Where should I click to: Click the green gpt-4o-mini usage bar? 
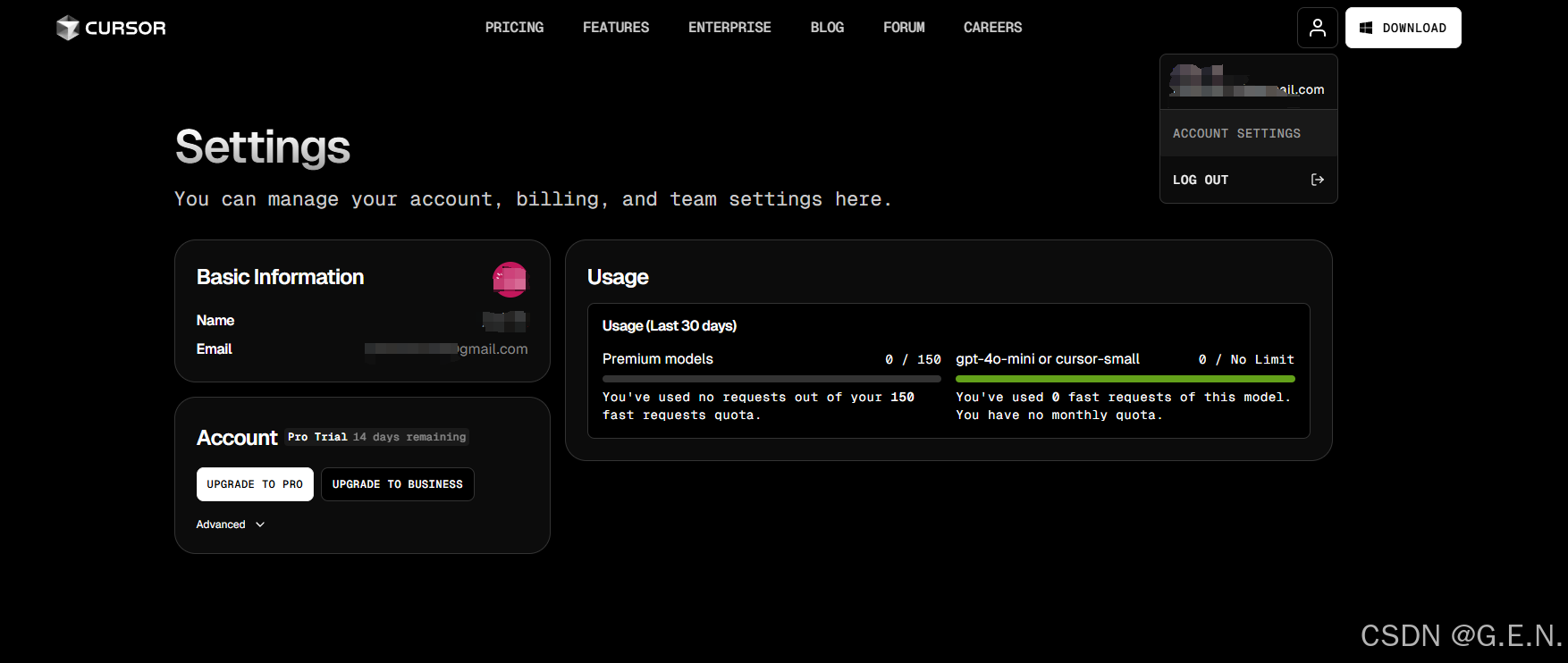(1125, 379)
